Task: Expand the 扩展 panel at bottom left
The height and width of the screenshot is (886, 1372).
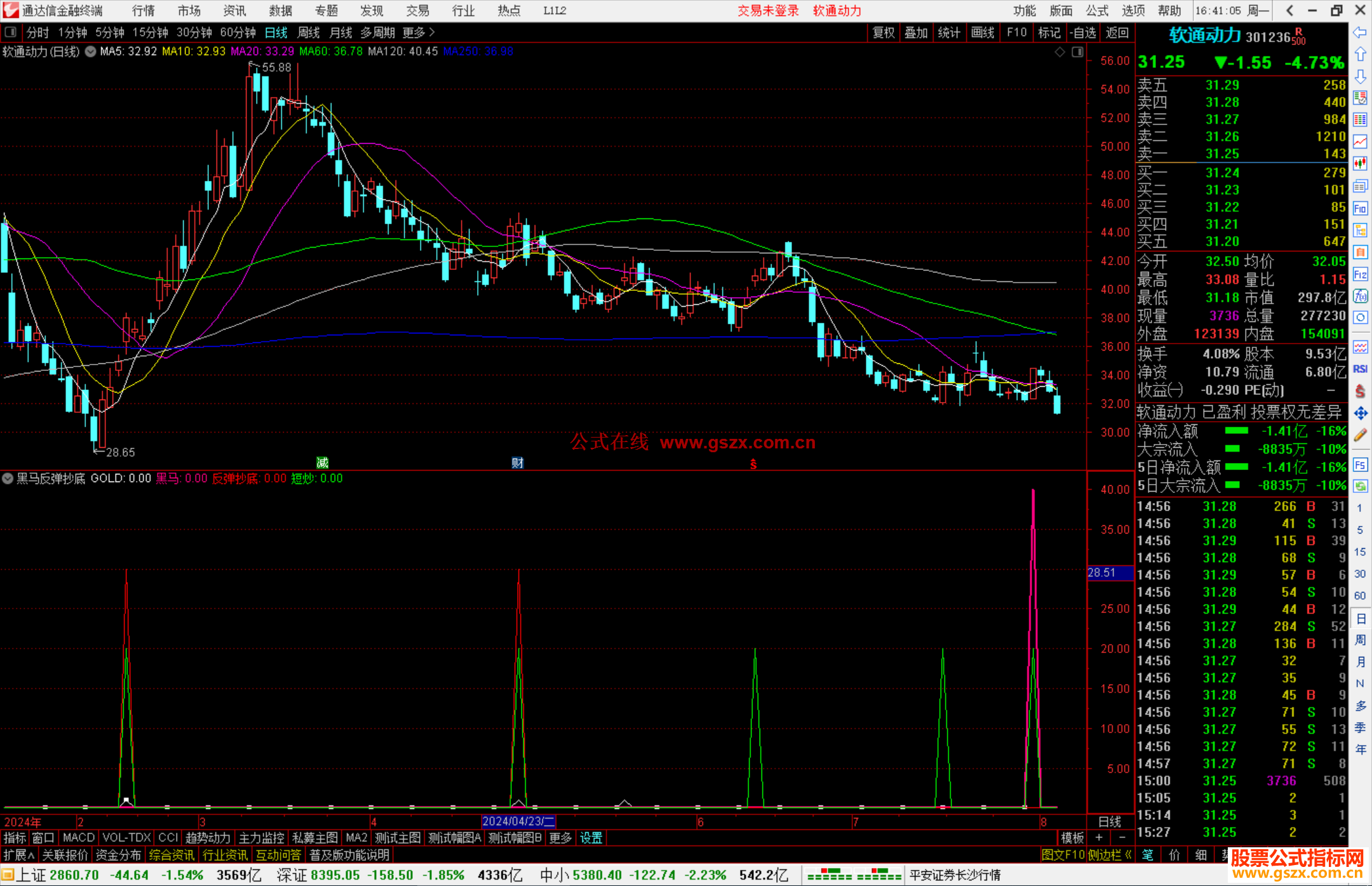Action: pyautogui.click(x=19, y=855)
